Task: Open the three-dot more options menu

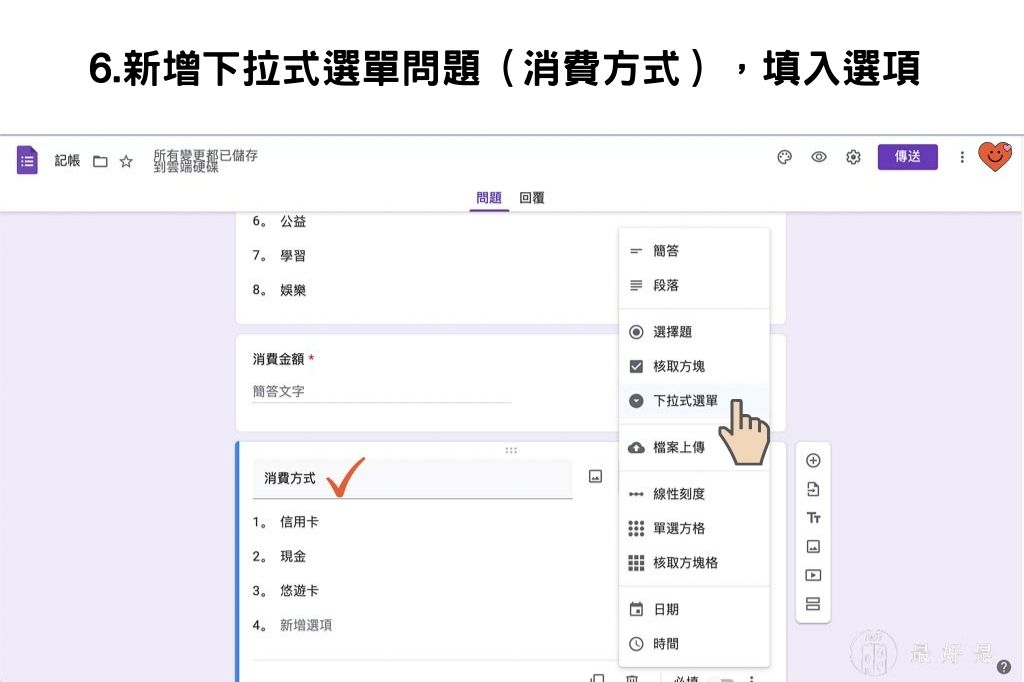Action: point(962,157)
